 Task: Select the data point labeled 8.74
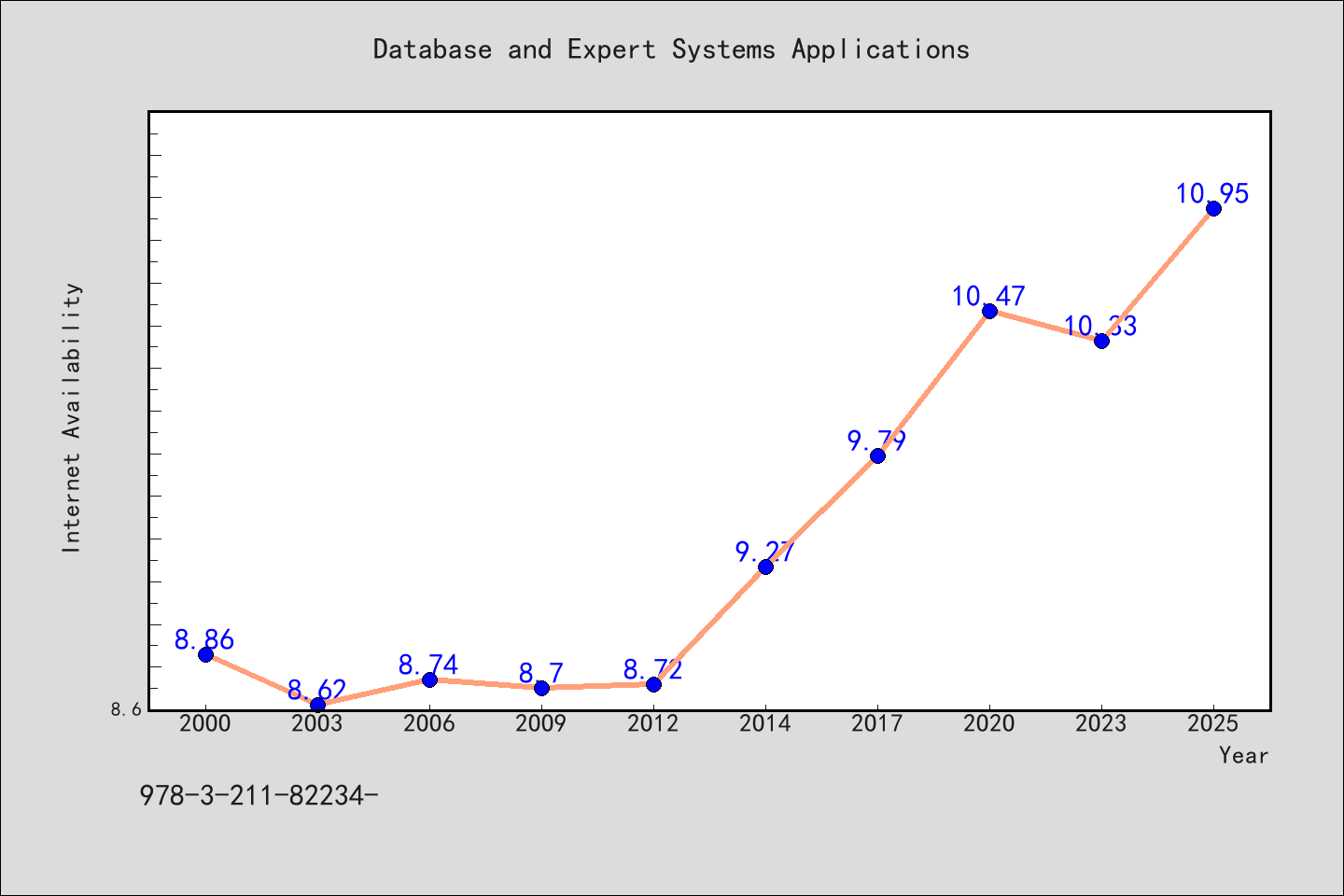[x=429, y=679]
